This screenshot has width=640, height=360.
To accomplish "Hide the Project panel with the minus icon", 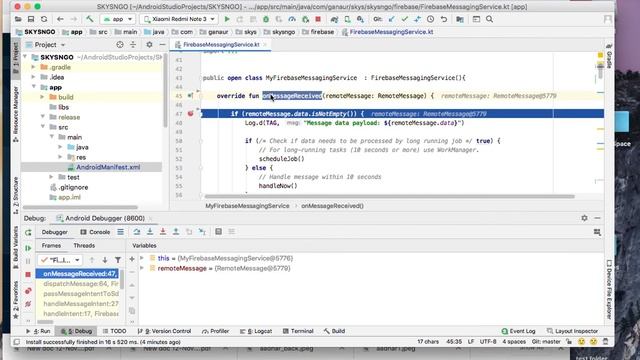I will 162,44.
